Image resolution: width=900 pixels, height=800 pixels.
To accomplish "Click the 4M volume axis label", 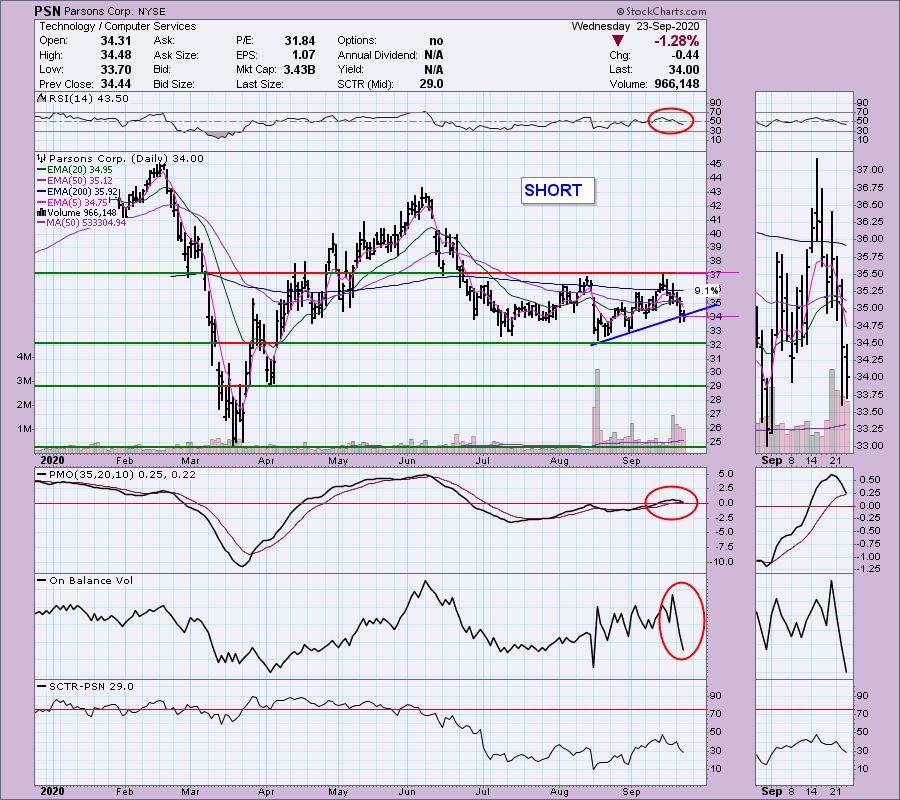I will coord(25,357).
